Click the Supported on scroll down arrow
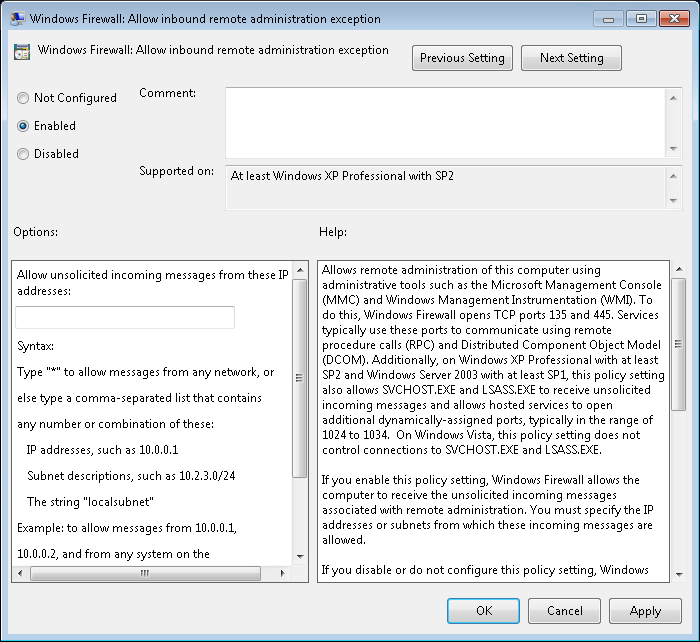700x642 pixels. coord(673,201)
